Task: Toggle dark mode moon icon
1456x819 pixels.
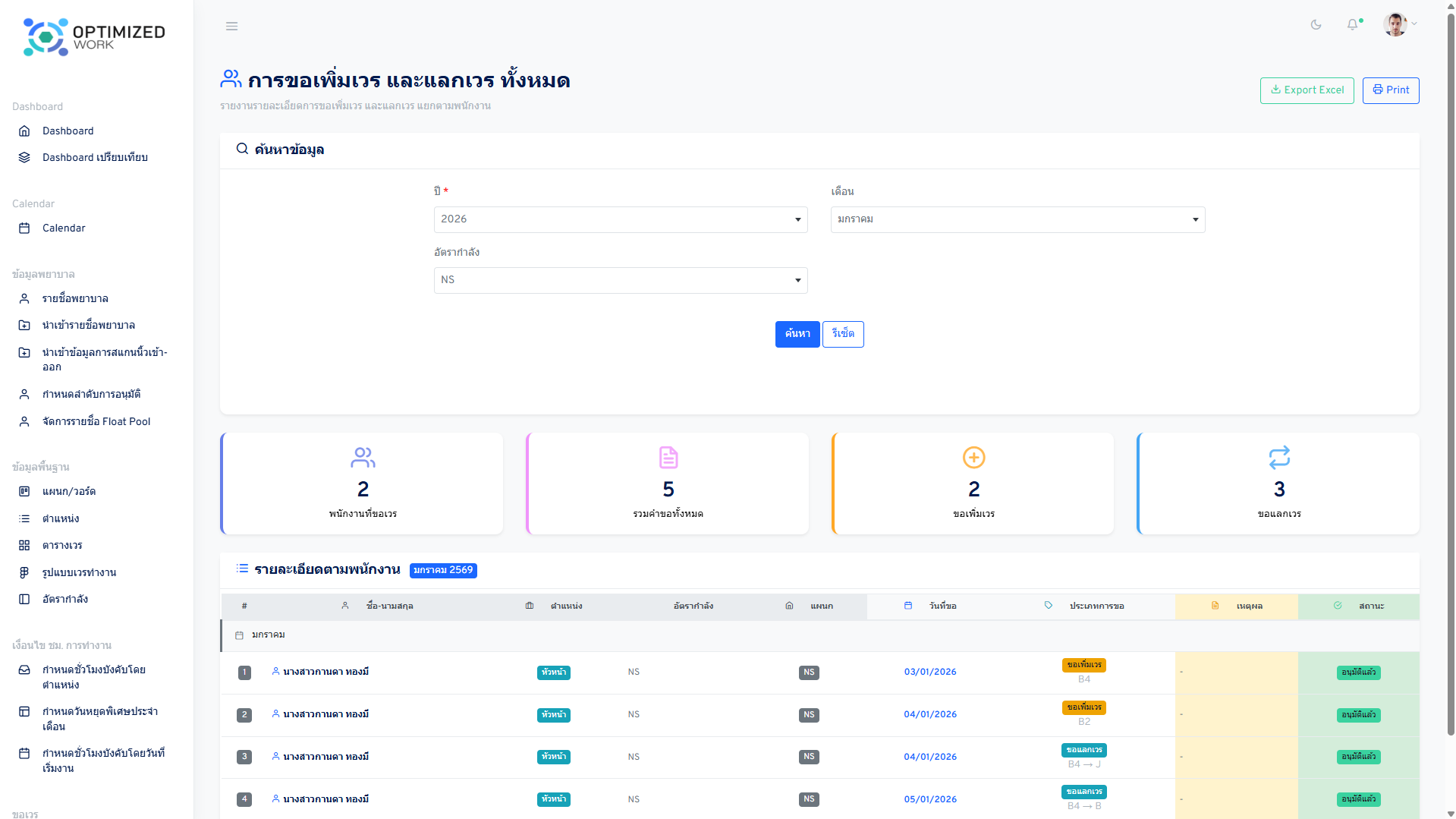Action: [x=1316, y=25]
